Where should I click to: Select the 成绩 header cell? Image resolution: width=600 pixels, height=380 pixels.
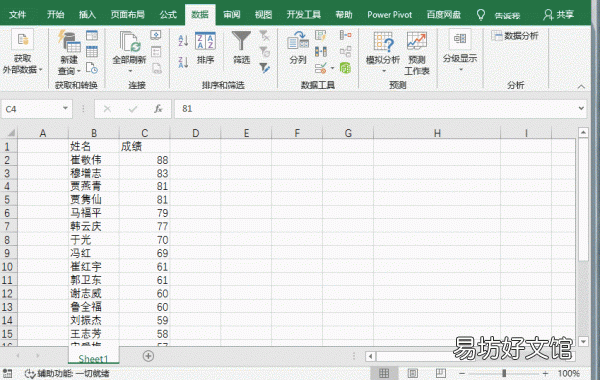144,146
